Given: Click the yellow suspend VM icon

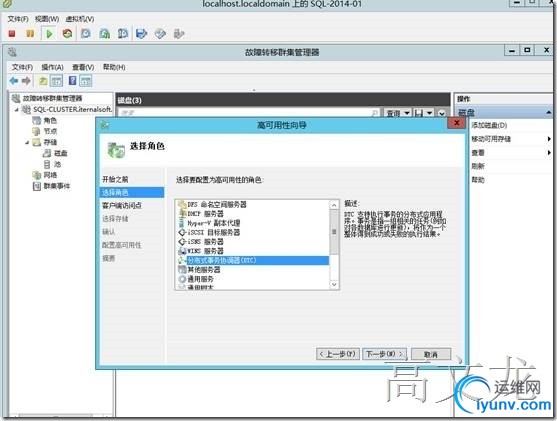Looking at the screenshot, I should click(30, 34).
